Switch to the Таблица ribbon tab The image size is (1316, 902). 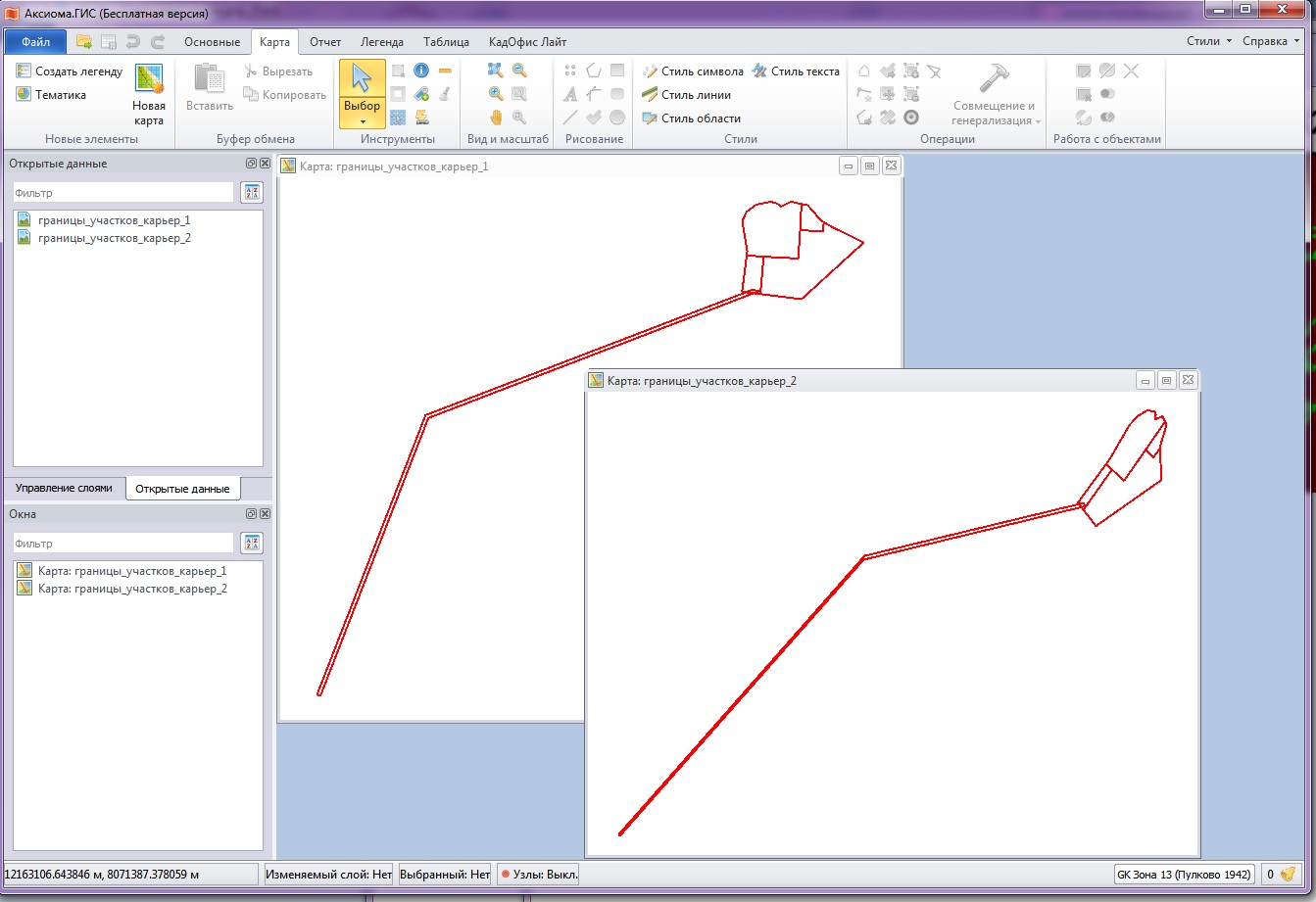click(446, 42)
